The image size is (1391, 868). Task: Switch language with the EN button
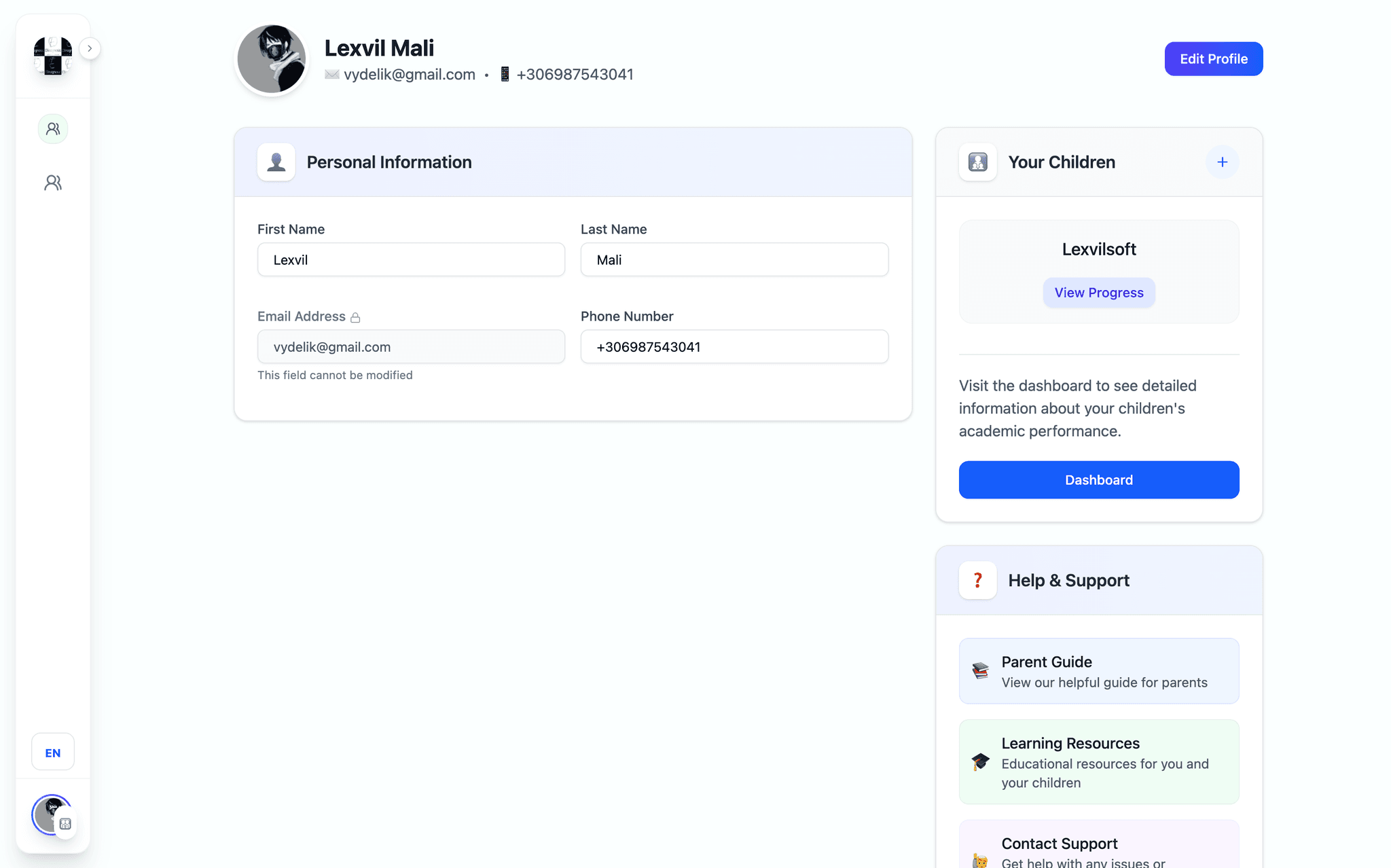53,752
